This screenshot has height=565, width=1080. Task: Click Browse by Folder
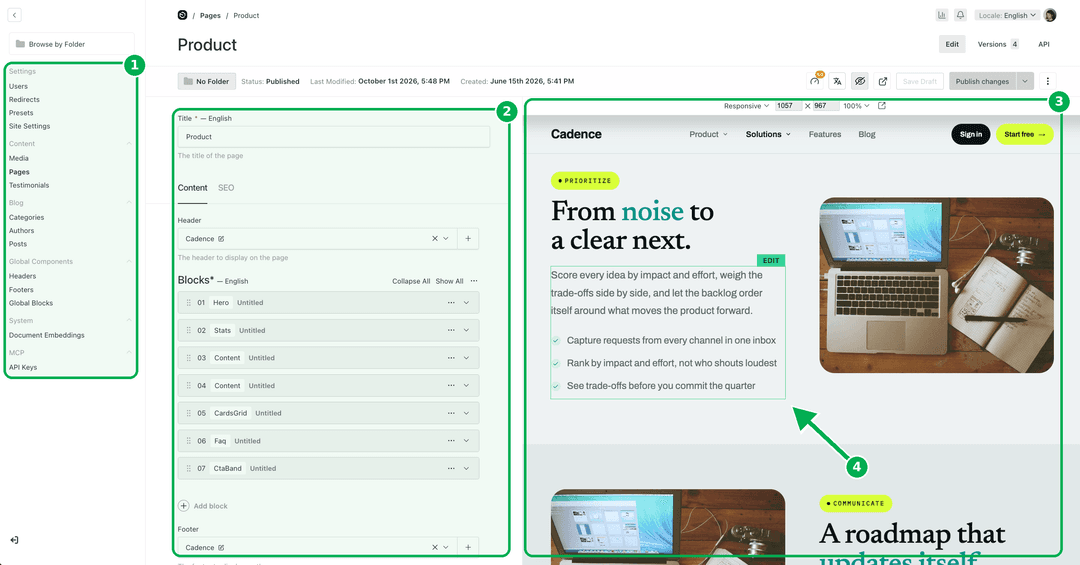(72, 44)
